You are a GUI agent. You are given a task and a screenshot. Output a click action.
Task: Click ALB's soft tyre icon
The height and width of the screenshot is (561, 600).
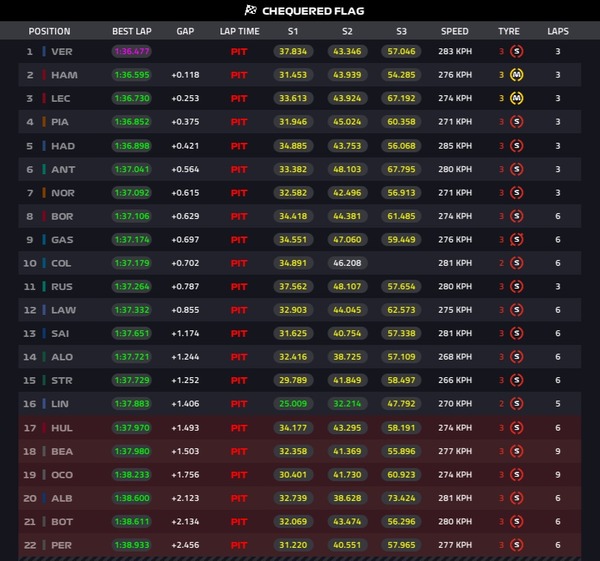[x=517, y=498]
